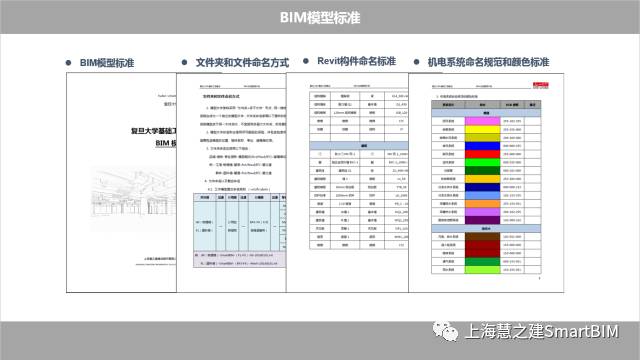The height and width of the screenshot is (360, 640).
Task: Click the red logo on color standard page
Action: coord(540,85)
